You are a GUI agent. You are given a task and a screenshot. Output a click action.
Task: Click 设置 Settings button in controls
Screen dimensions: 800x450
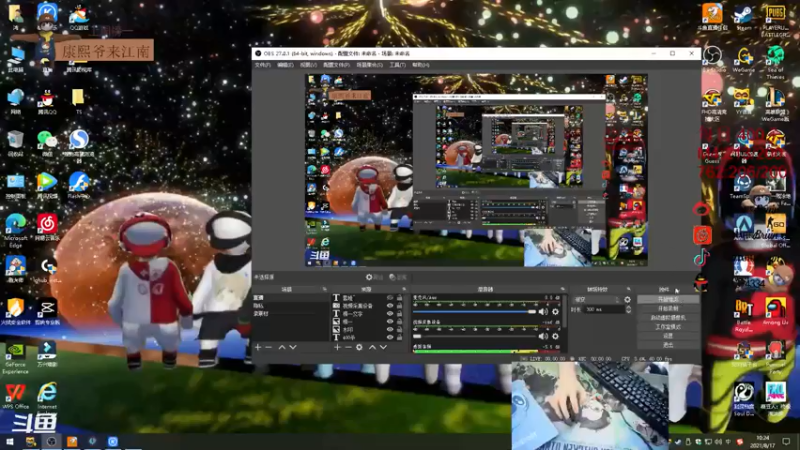668,336
